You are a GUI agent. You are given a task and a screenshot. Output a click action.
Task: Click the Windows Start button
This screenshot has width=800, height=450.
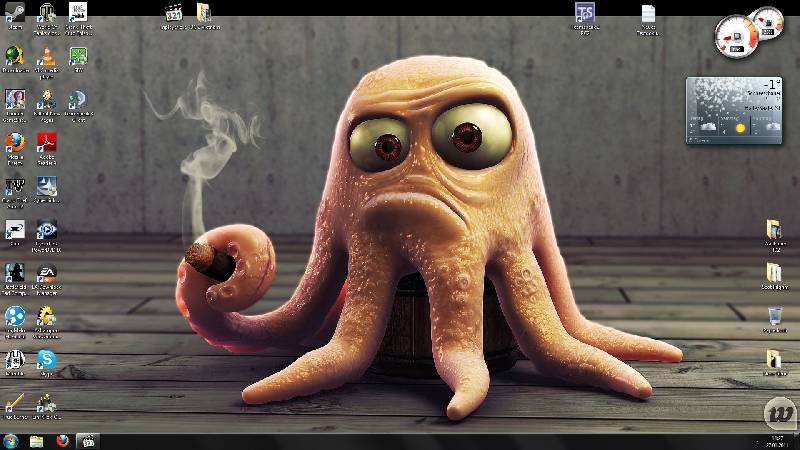(x=11, y=440)
